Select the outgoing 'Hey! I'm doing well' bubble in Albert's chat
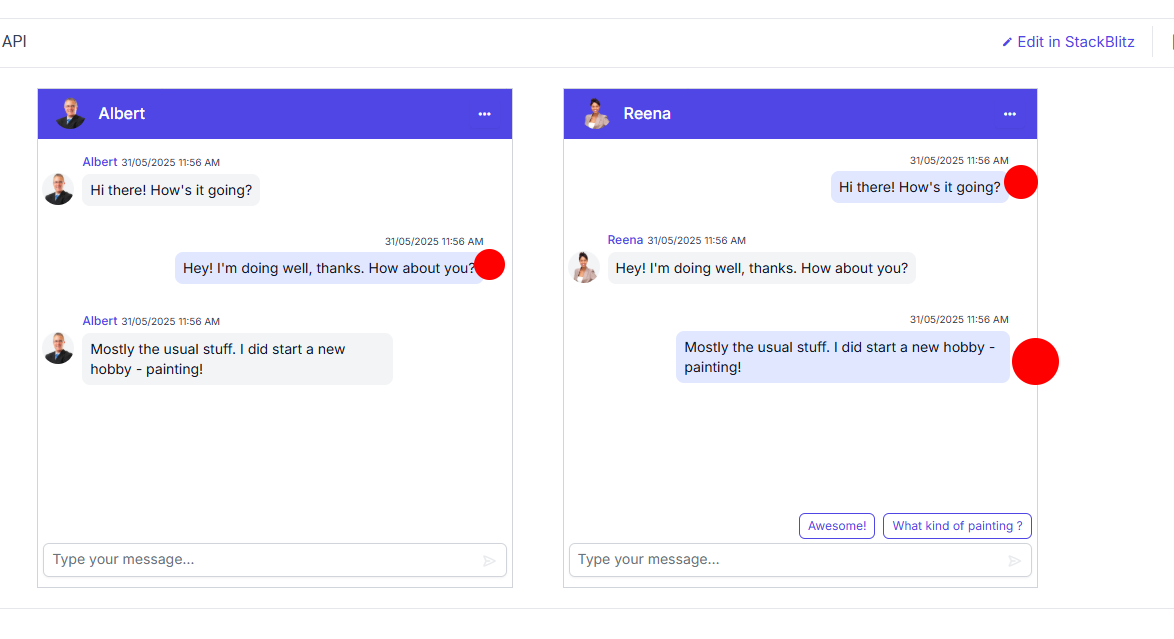Image resolution: width=1174 pixels, height=639 pixels. (329, 268)
